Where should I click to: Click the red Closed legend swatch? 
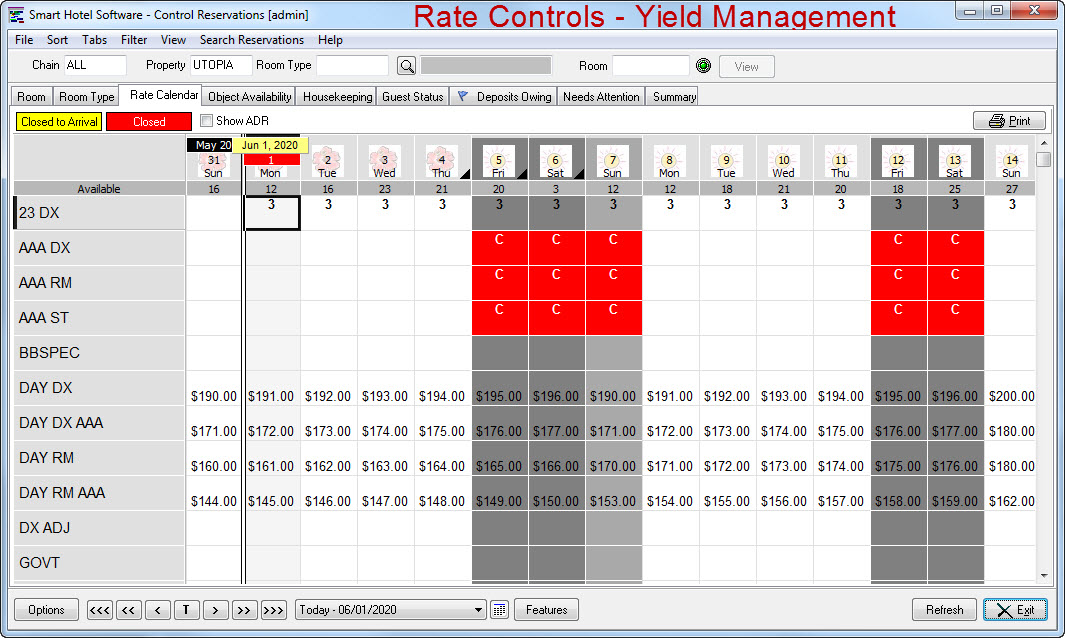click(149, 122)
